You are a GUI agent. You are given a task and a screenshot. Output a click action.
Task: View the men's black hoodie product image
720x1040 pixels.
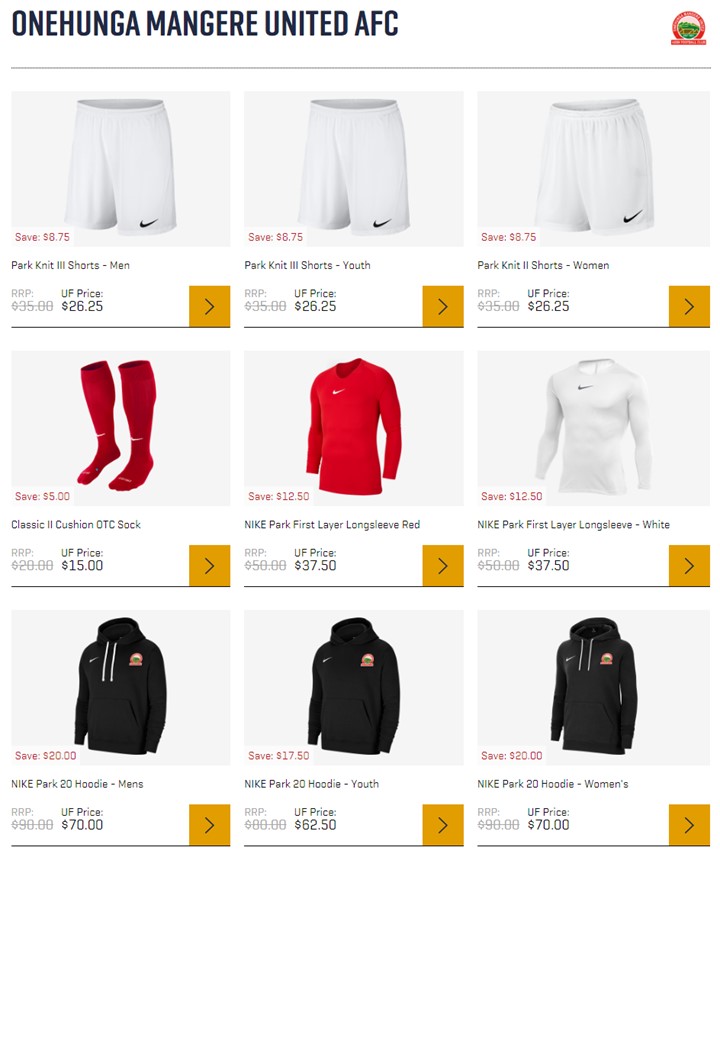[121, 688]
